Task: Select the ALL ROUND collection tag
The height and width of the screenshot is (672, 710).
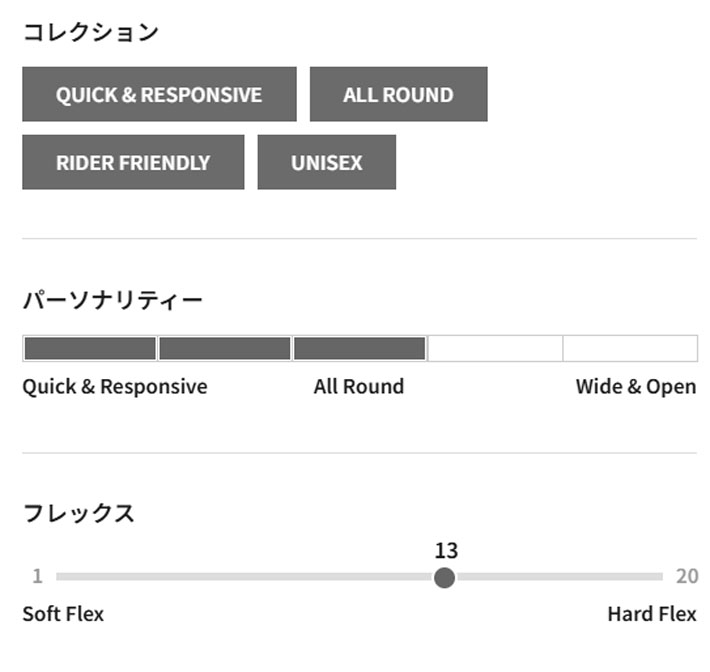Action: point(398,94)
